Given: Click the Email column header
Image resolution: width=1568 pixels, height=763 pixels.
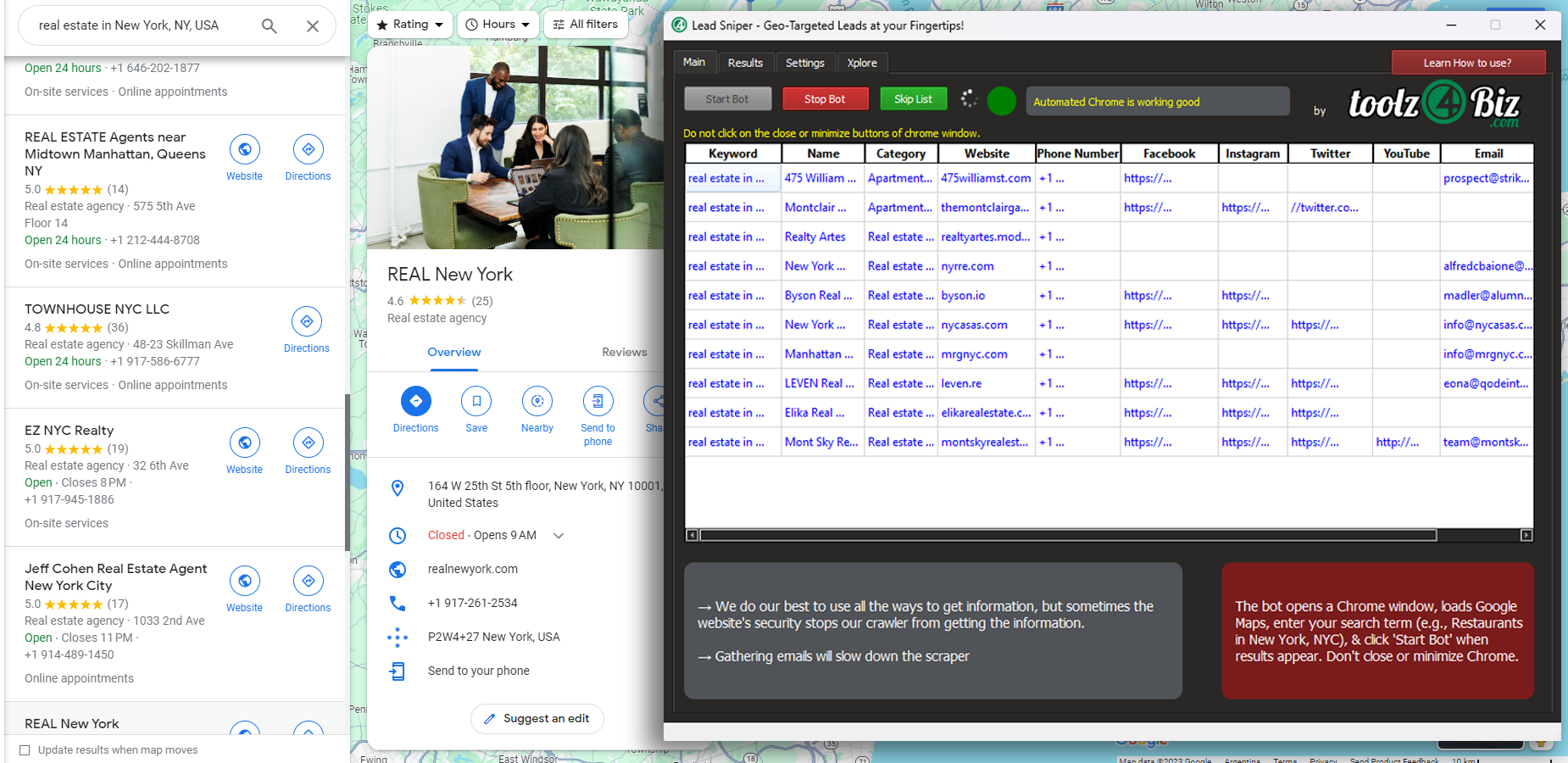Looking at the screenshot, I should tap(1488, 153).
